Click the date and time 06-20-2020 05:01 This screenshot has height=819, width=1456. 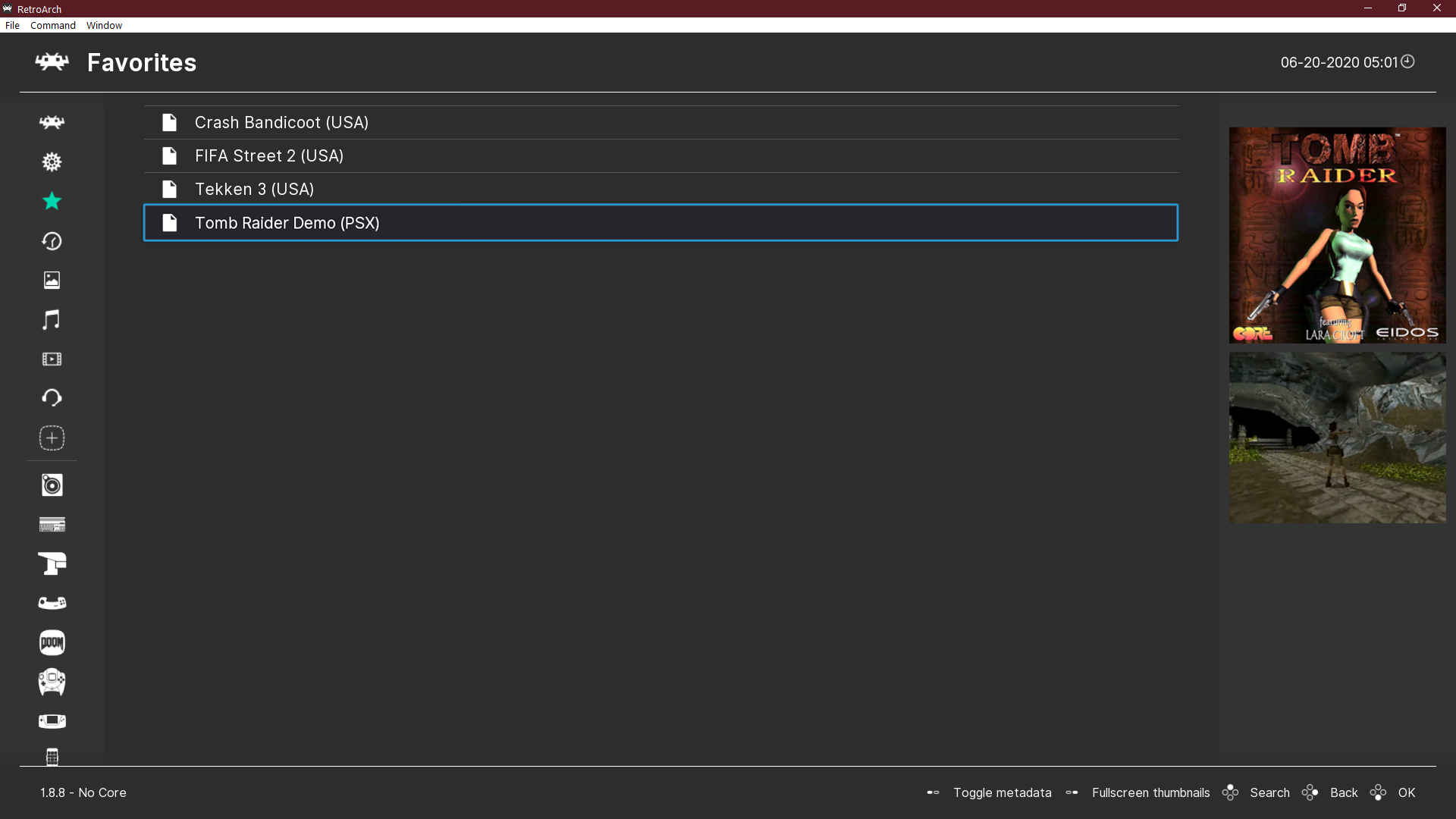pyautogui.click(x=1338, y=62)
